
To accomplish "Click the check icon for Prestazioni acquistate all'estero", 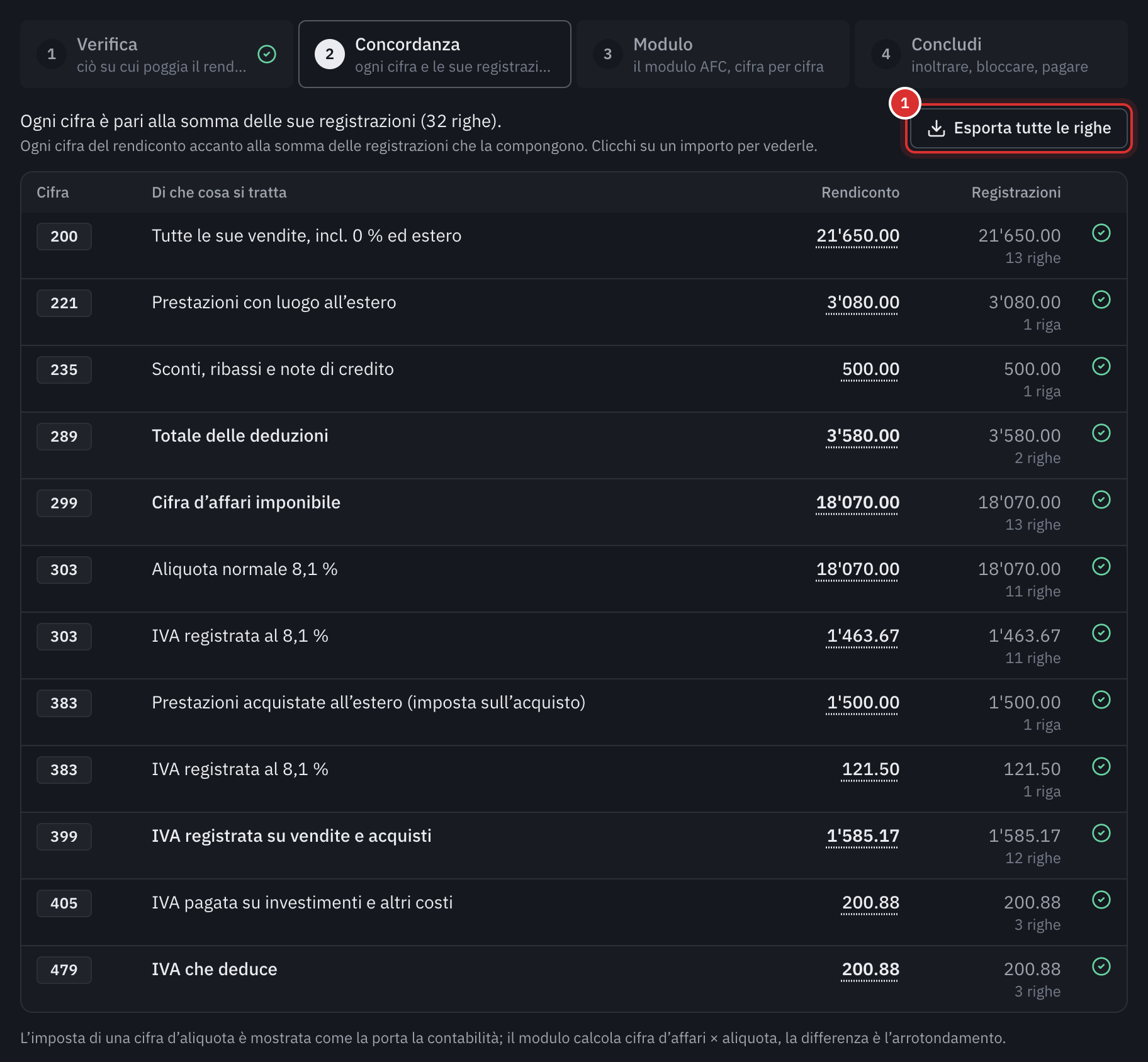I will pos(1101,700).
